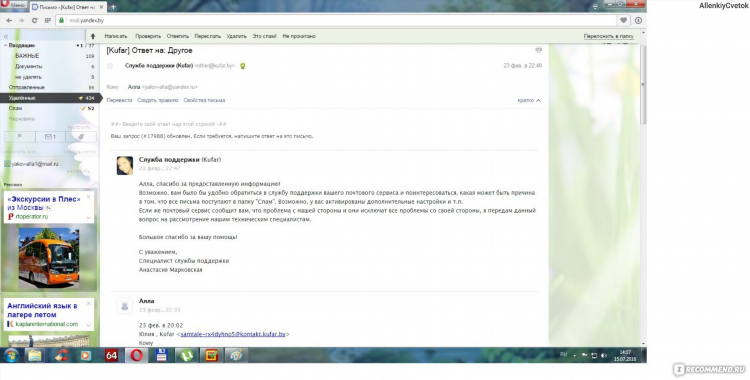Click Проверить to check mail
The width and height of the screenshot is (750, 380).
pyautogui.click(x=148, y=36)
